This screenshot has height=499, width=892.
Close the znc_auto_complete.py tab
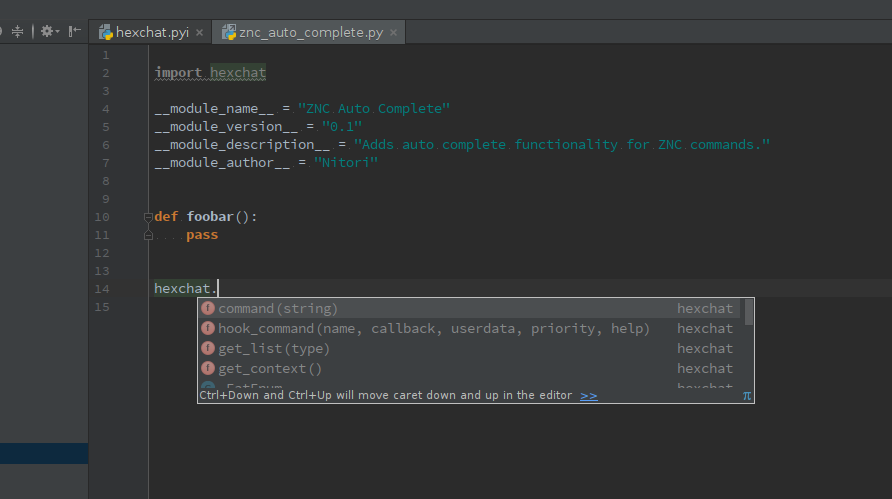(394, 33)
